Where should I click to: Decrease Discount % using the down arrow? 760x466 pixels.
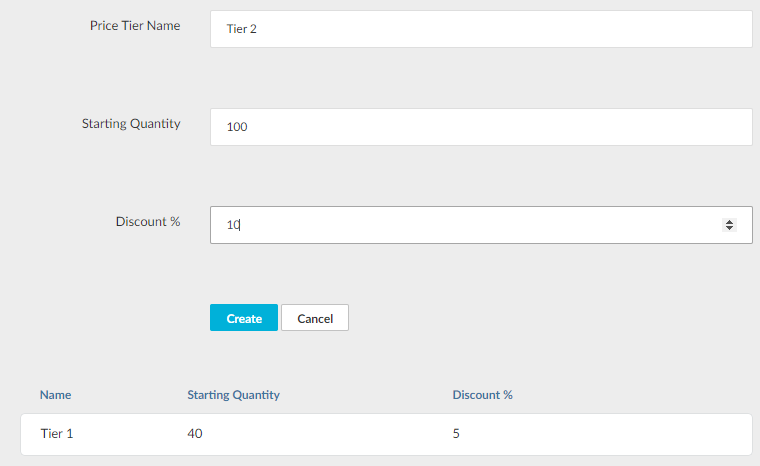729,229
